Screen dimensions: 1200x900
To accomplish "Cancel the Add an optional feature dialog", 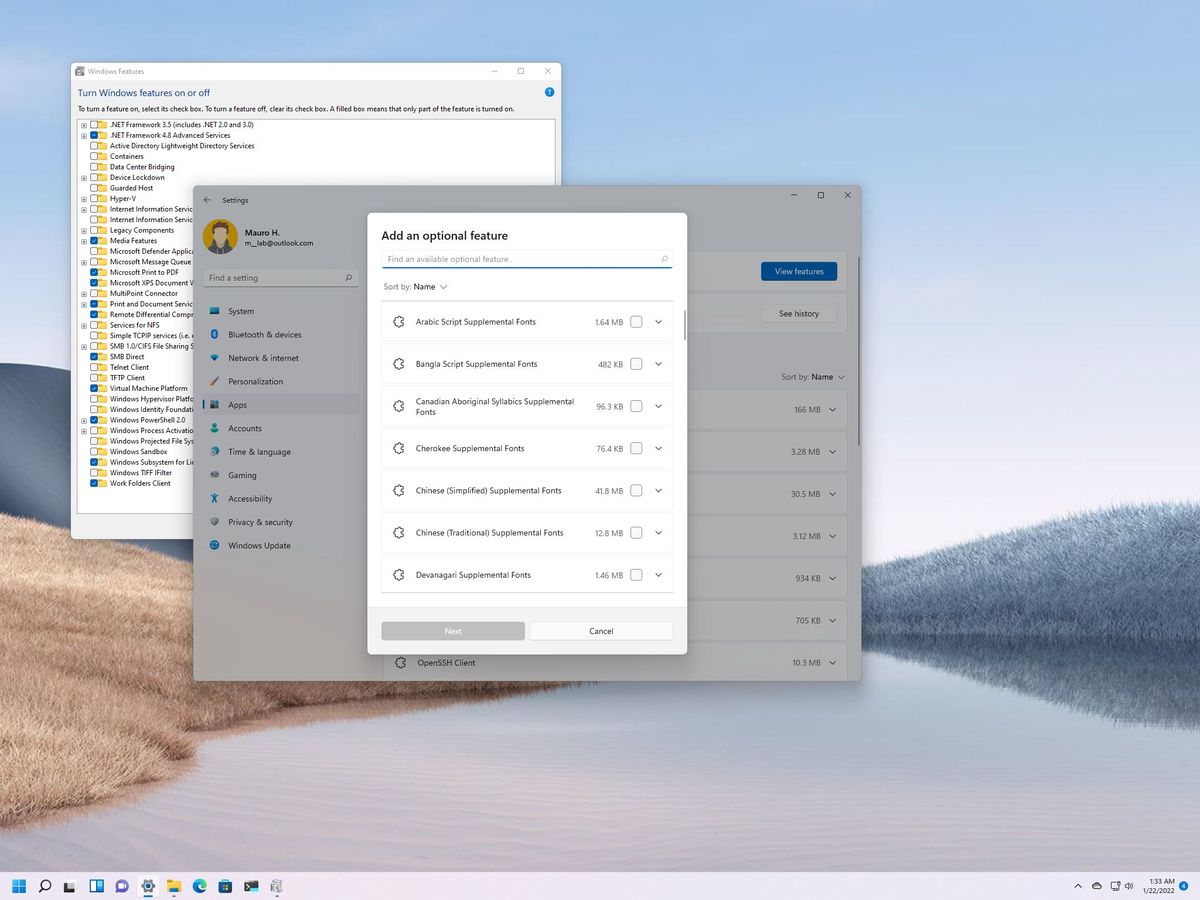I will point(601,630).
